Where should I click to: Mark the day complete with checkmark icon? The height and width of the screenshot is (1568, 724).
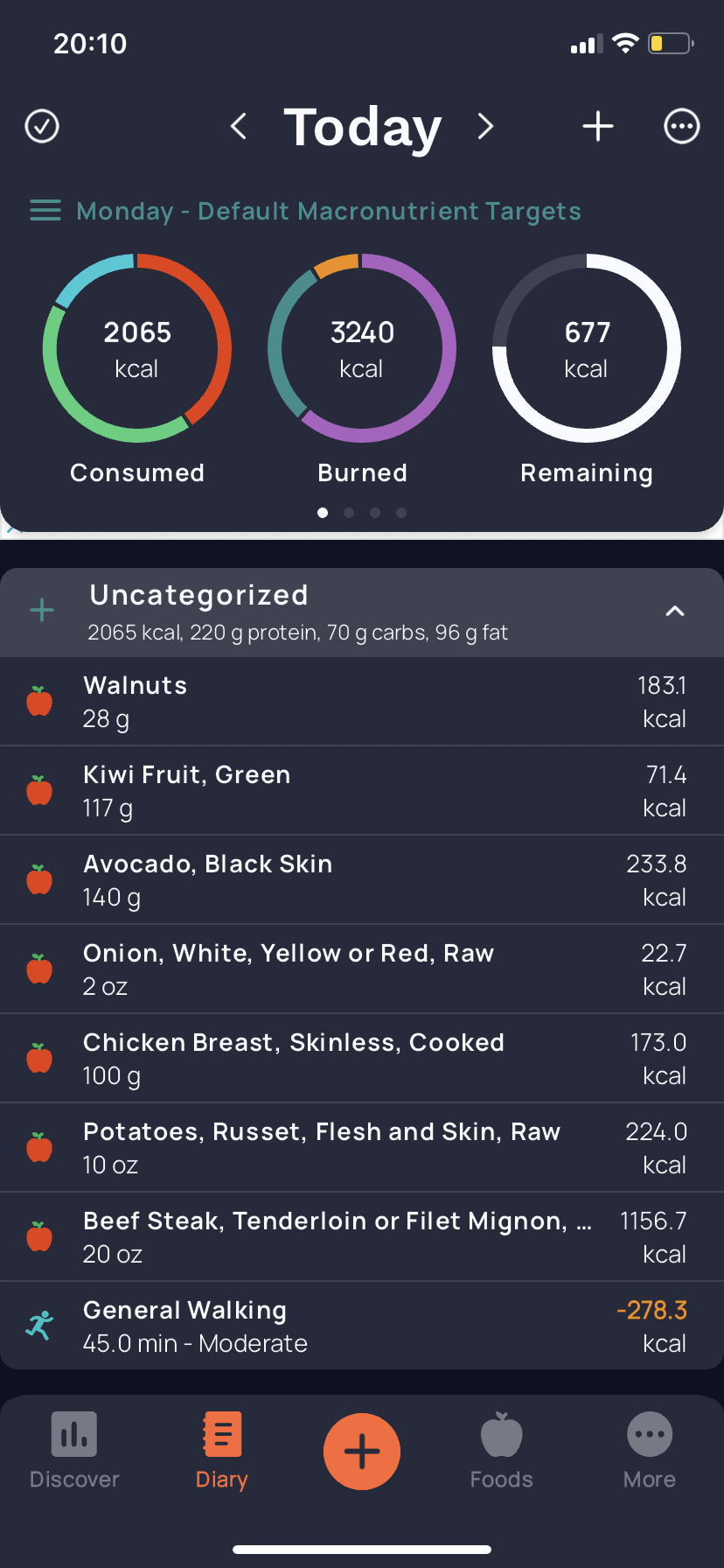pos(42,126)
